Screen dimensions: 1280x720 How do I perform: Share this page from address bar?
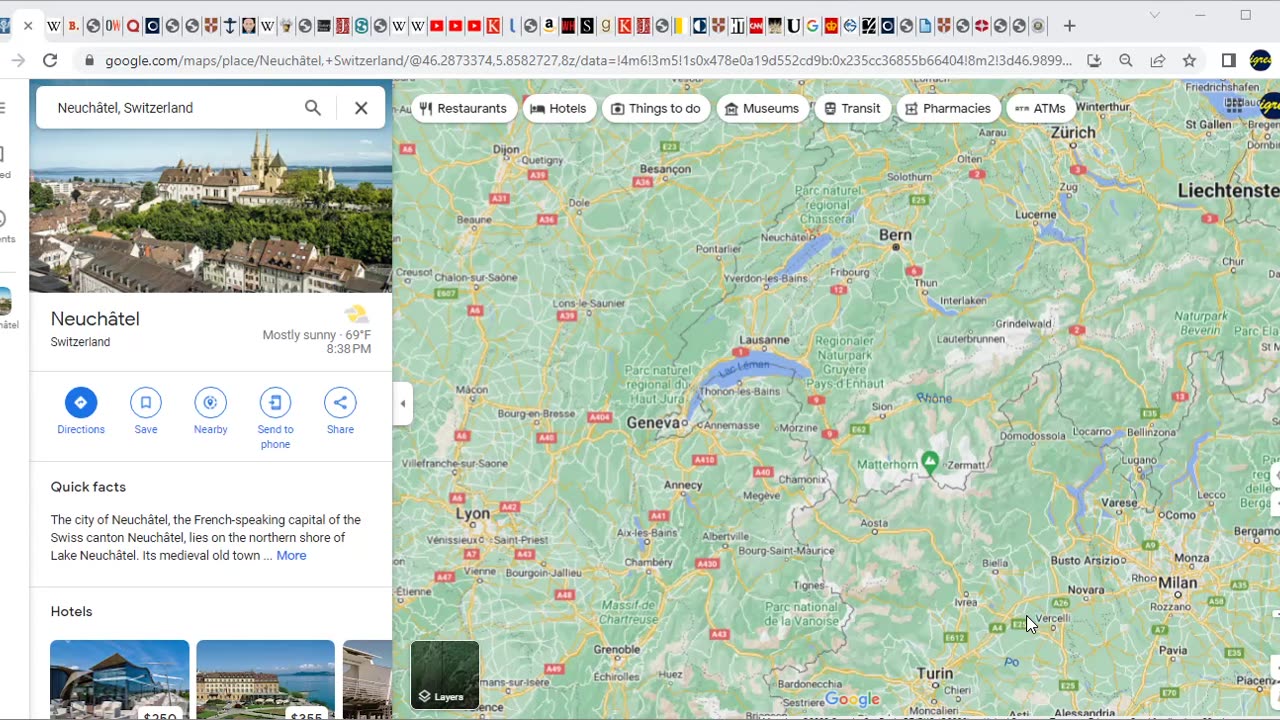[x=1158, y=61]
